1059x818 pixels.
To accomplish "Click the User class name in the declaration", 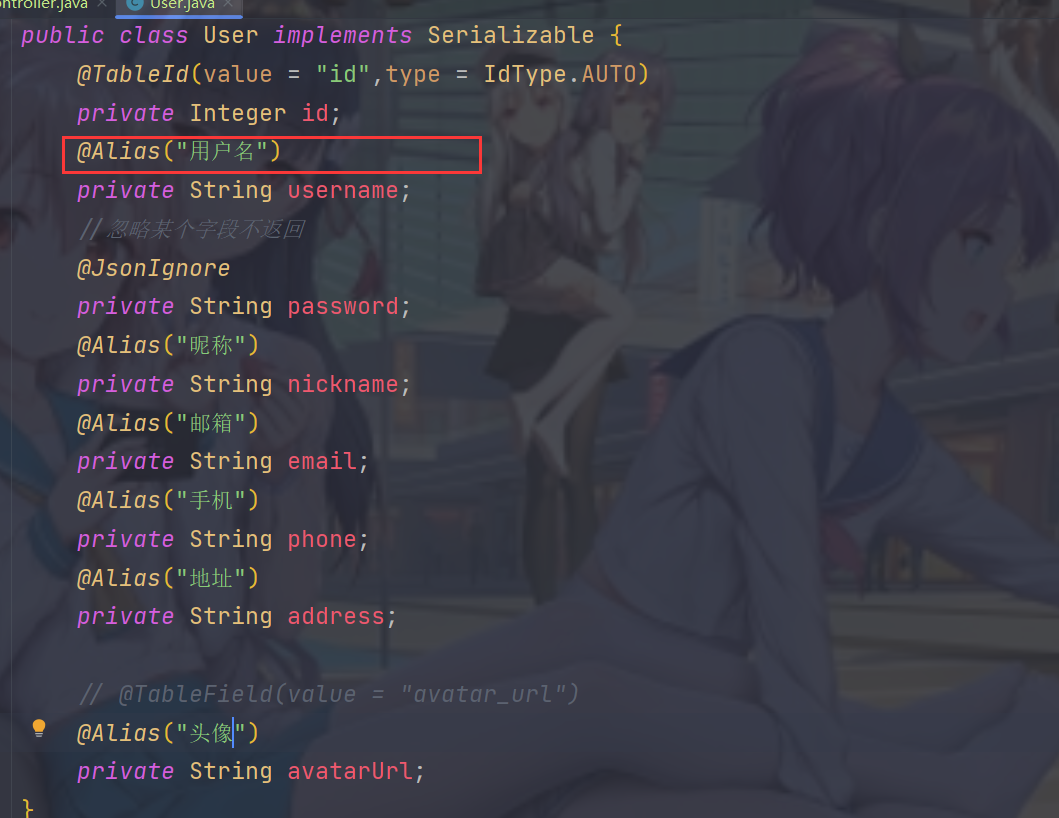I will 231,35.
